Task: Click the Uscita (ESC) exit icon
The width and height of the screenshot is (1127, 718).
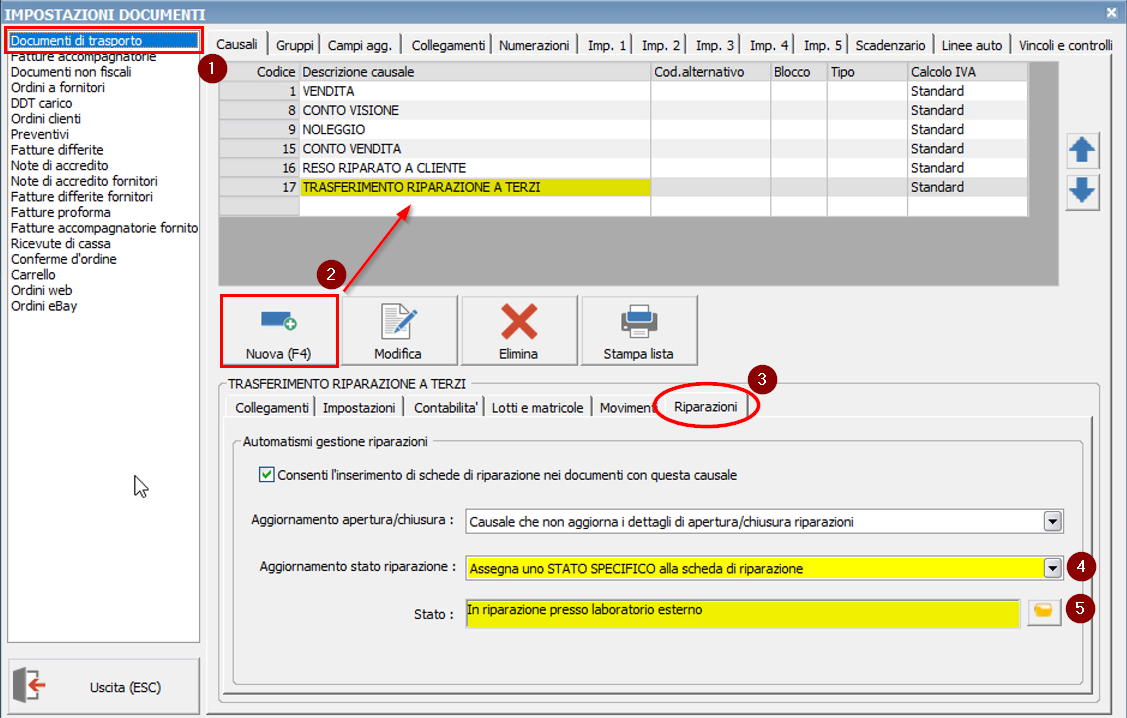Action: (x=30, y=686)
